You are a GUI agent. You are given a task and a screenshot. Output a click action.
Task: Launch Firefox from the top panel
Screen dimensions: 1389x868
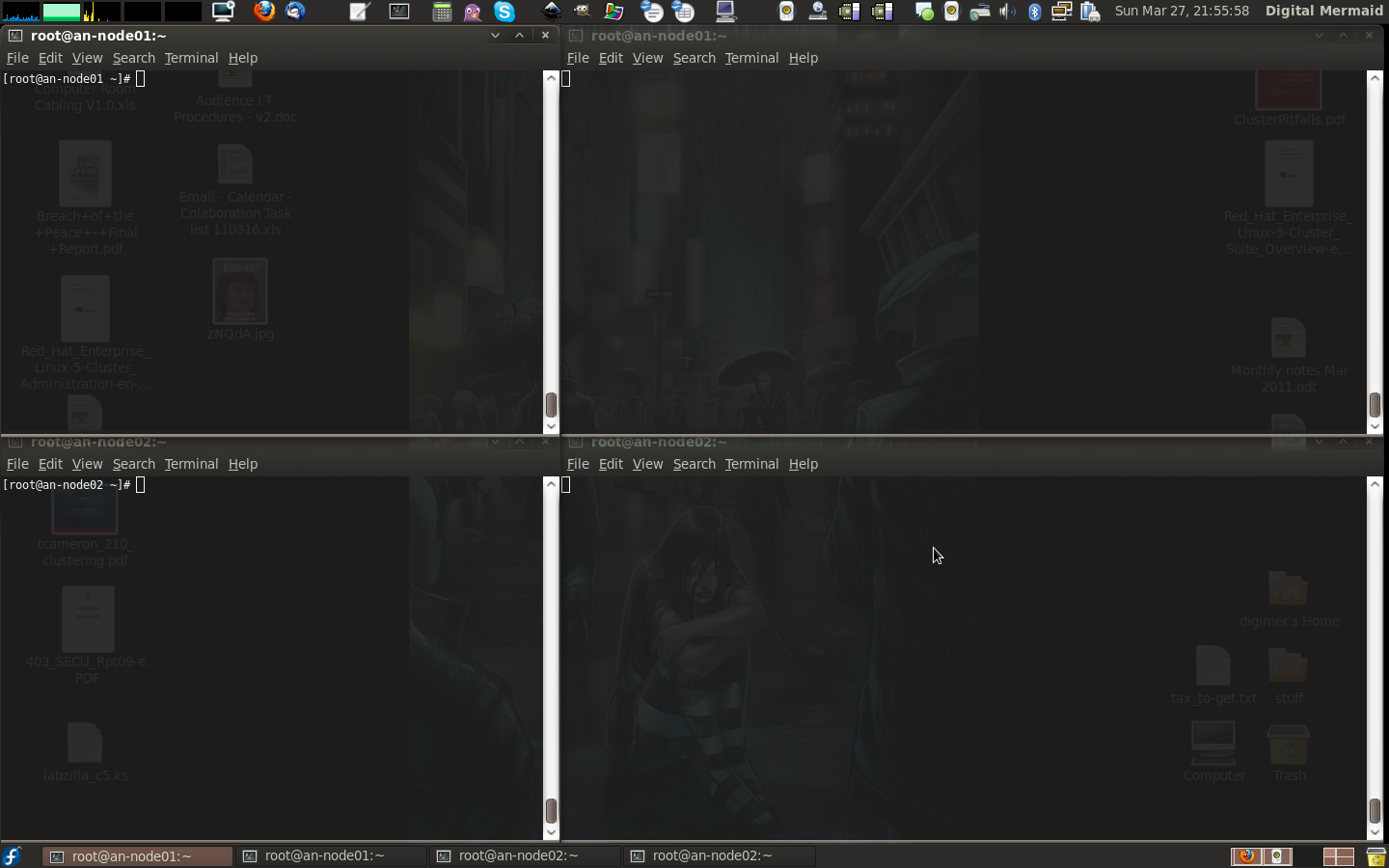(x=263, y=12)
